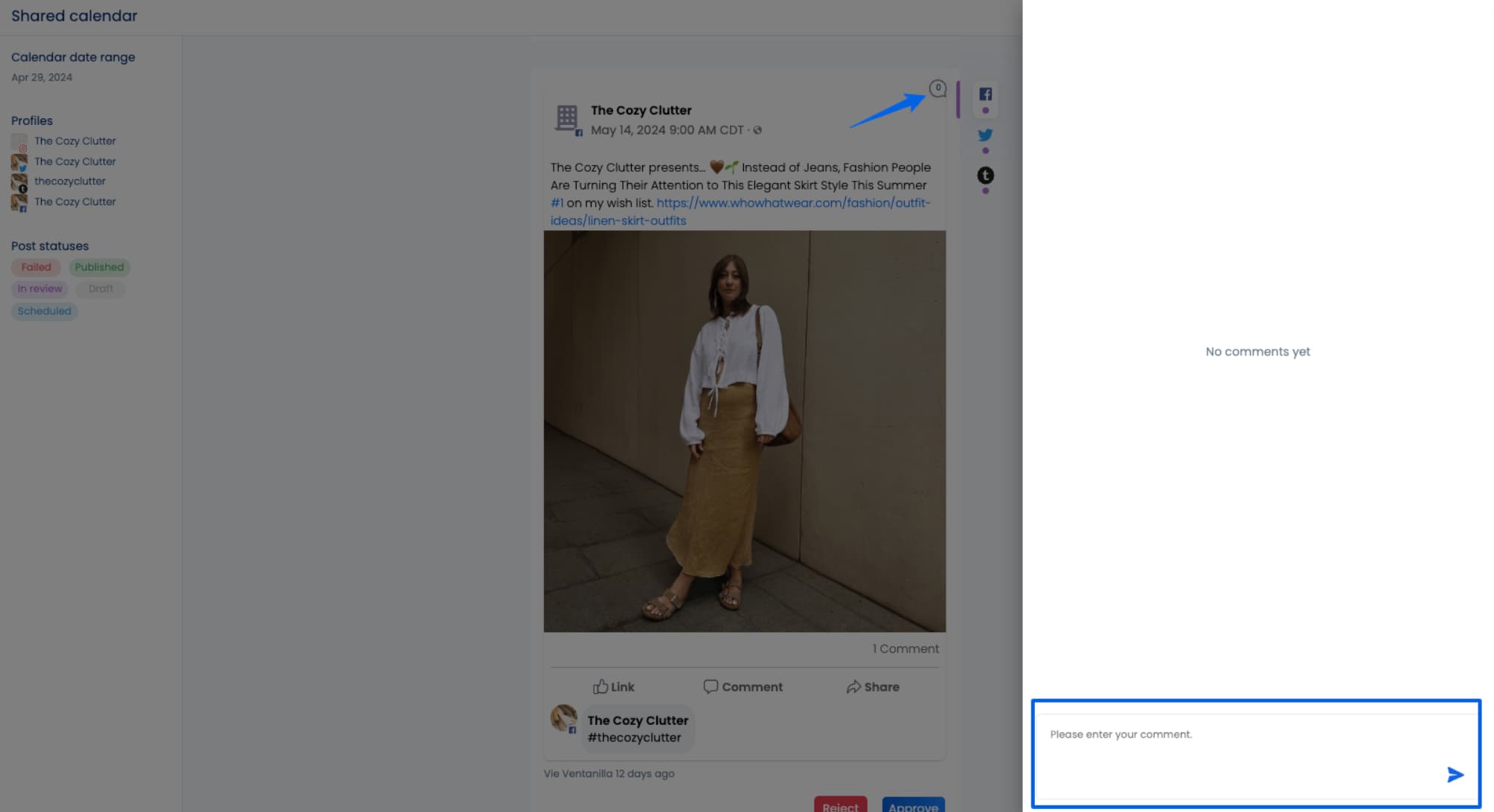Select the thecozyclutter Tumblr profile
This screenshot has height=812, width=1494.
pos(70,181)
